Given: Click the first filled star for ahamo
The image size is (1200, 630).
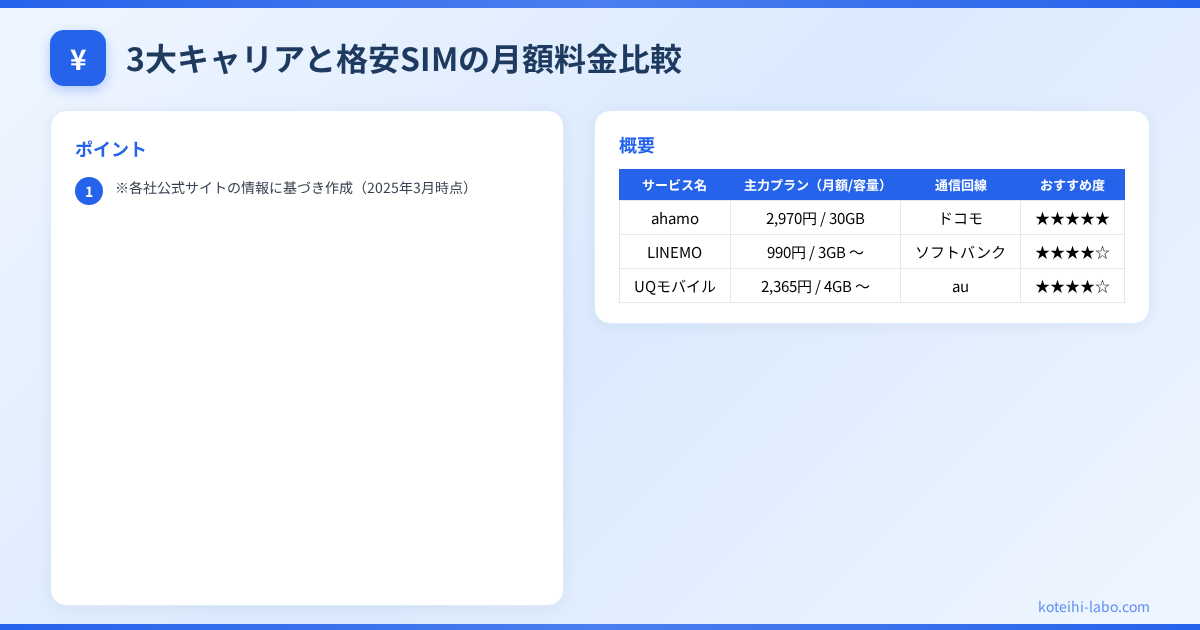Looking at the screenshot, I should click(x=1040, y=218).
